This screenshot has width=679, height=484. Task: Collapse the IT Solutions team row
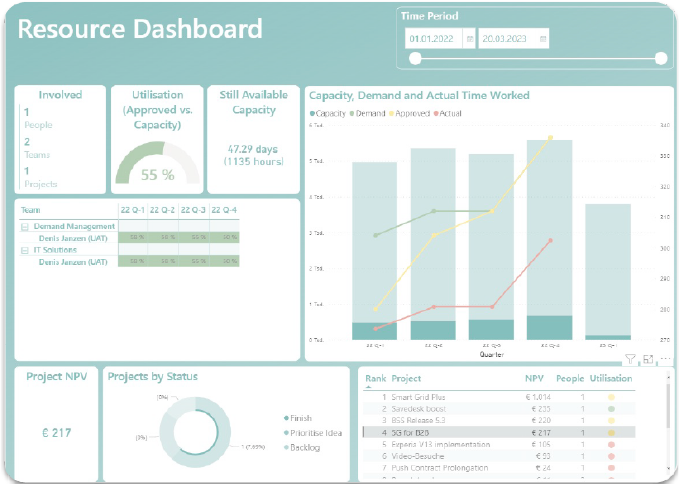point(24,250)
